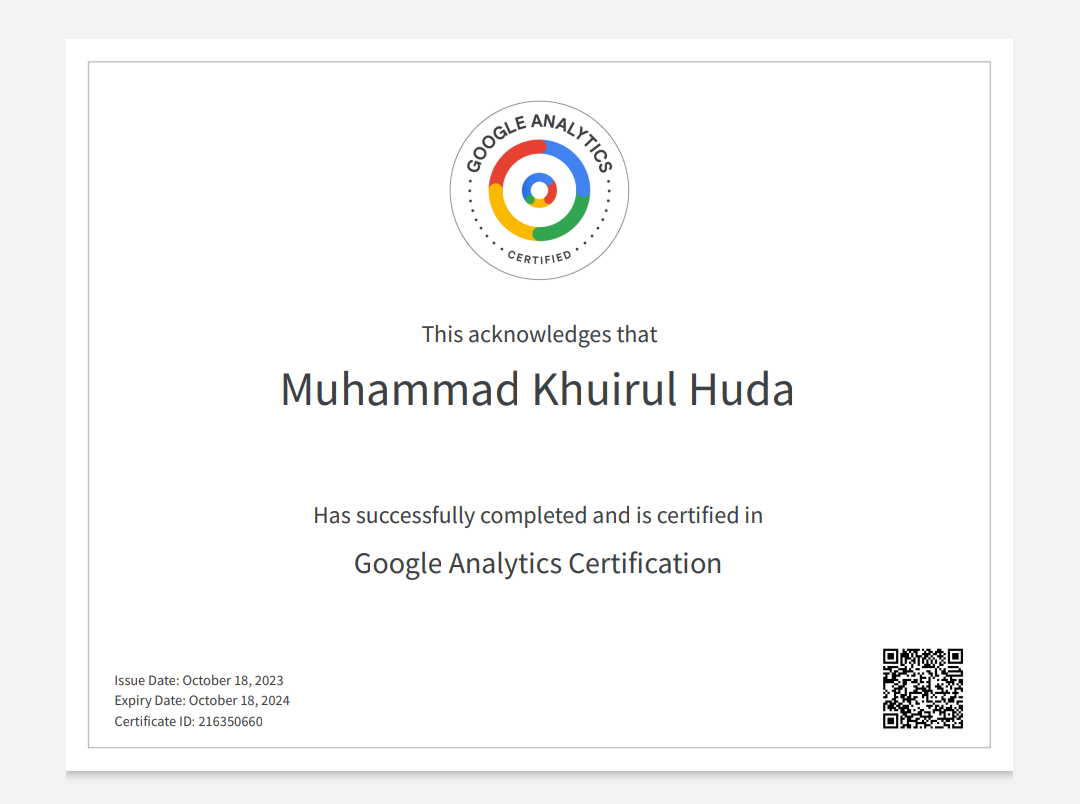The height and width of the screenshot is (804, 1080).
Task: Click the Has successfully completed line
Action: (x=539, y=515)
